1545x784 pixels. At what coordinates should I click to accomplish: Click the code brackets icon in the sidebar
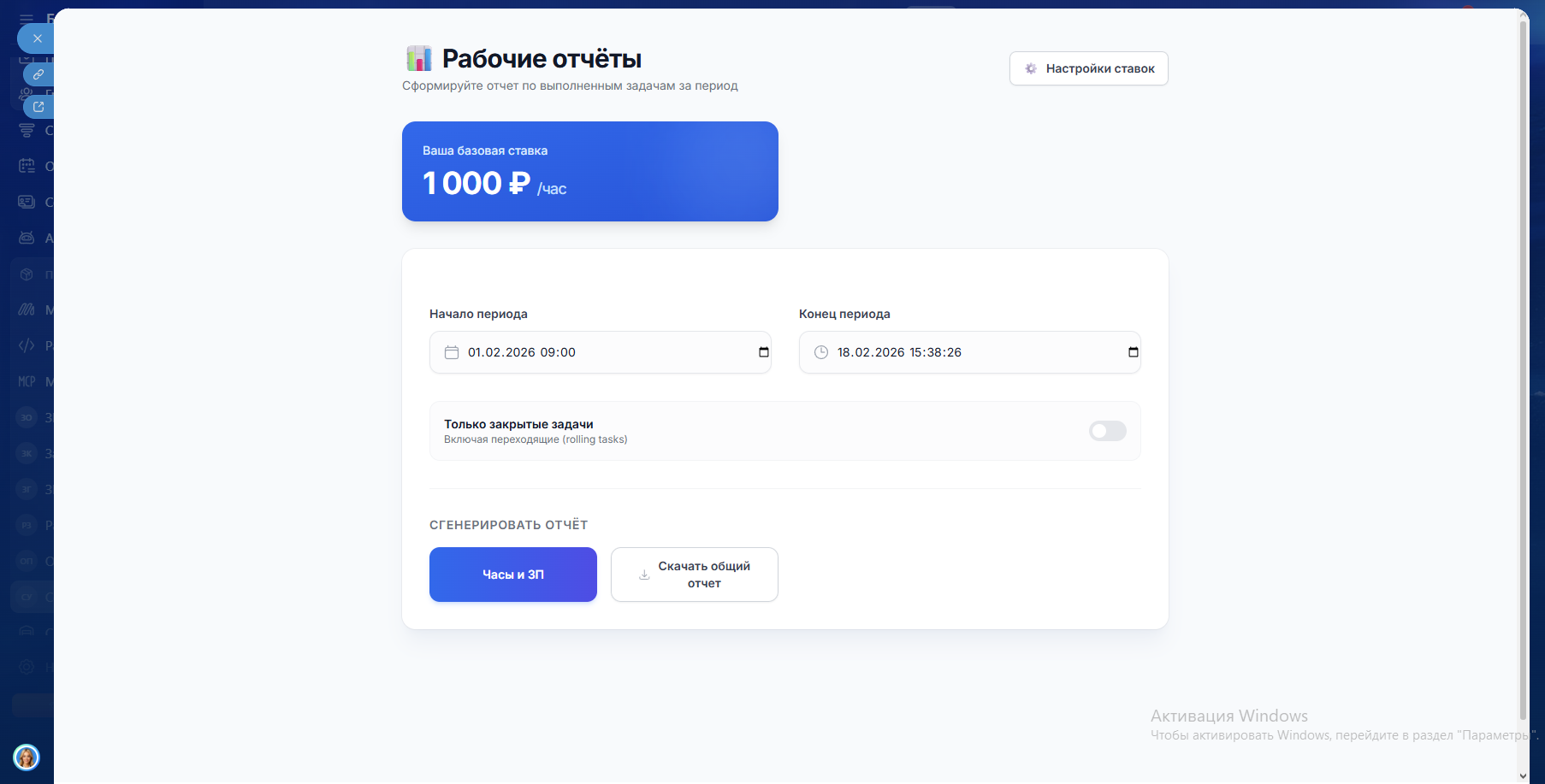coord(27,345)
